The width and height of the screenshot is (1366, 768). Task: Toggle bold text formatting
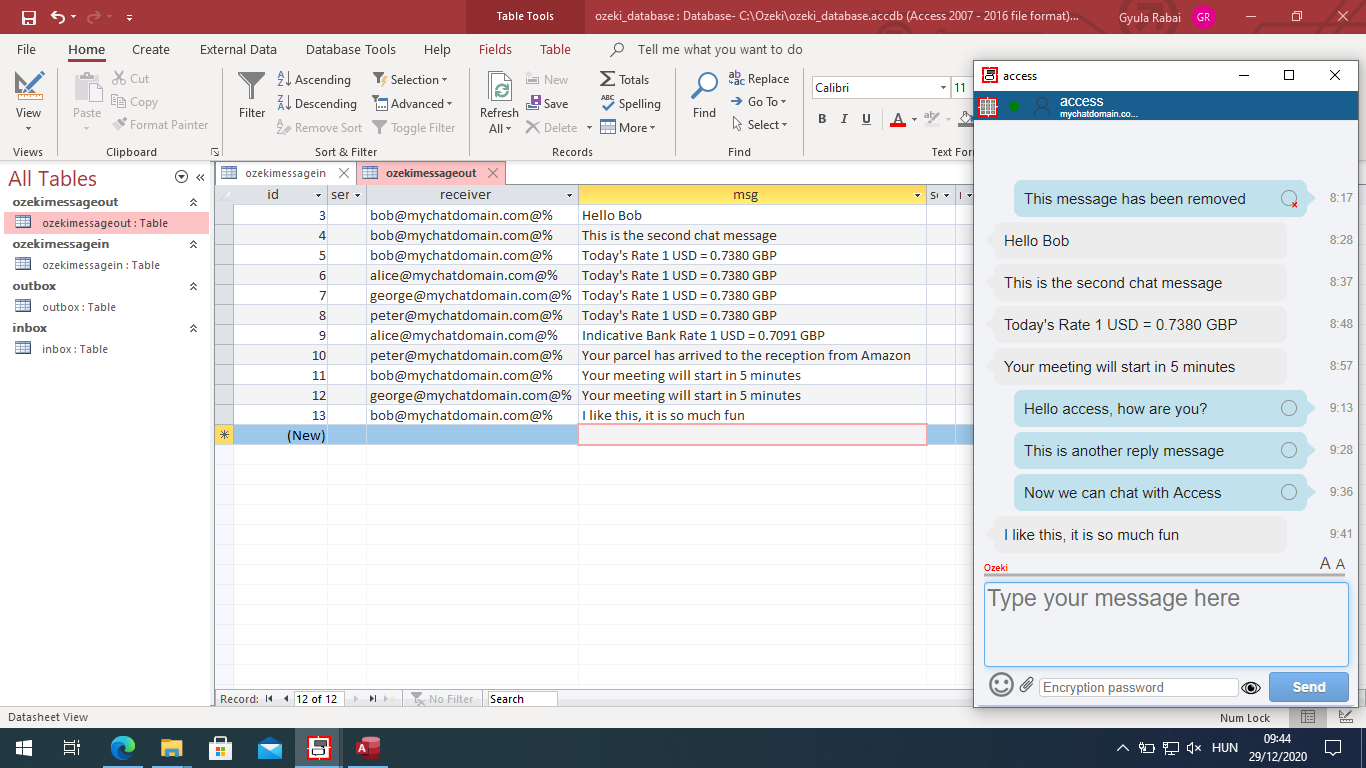[822, 119]
